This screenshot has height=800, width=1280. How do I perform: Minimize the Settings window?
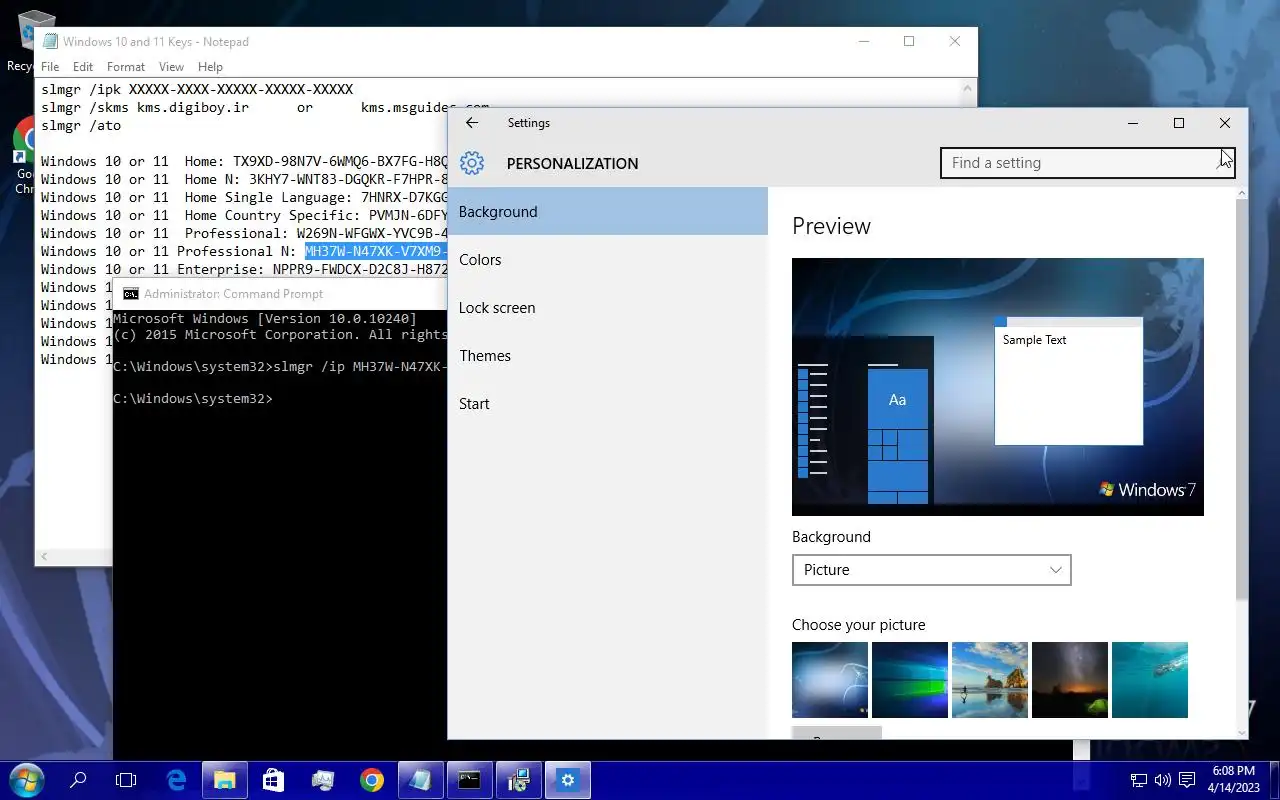[1133, 123]
